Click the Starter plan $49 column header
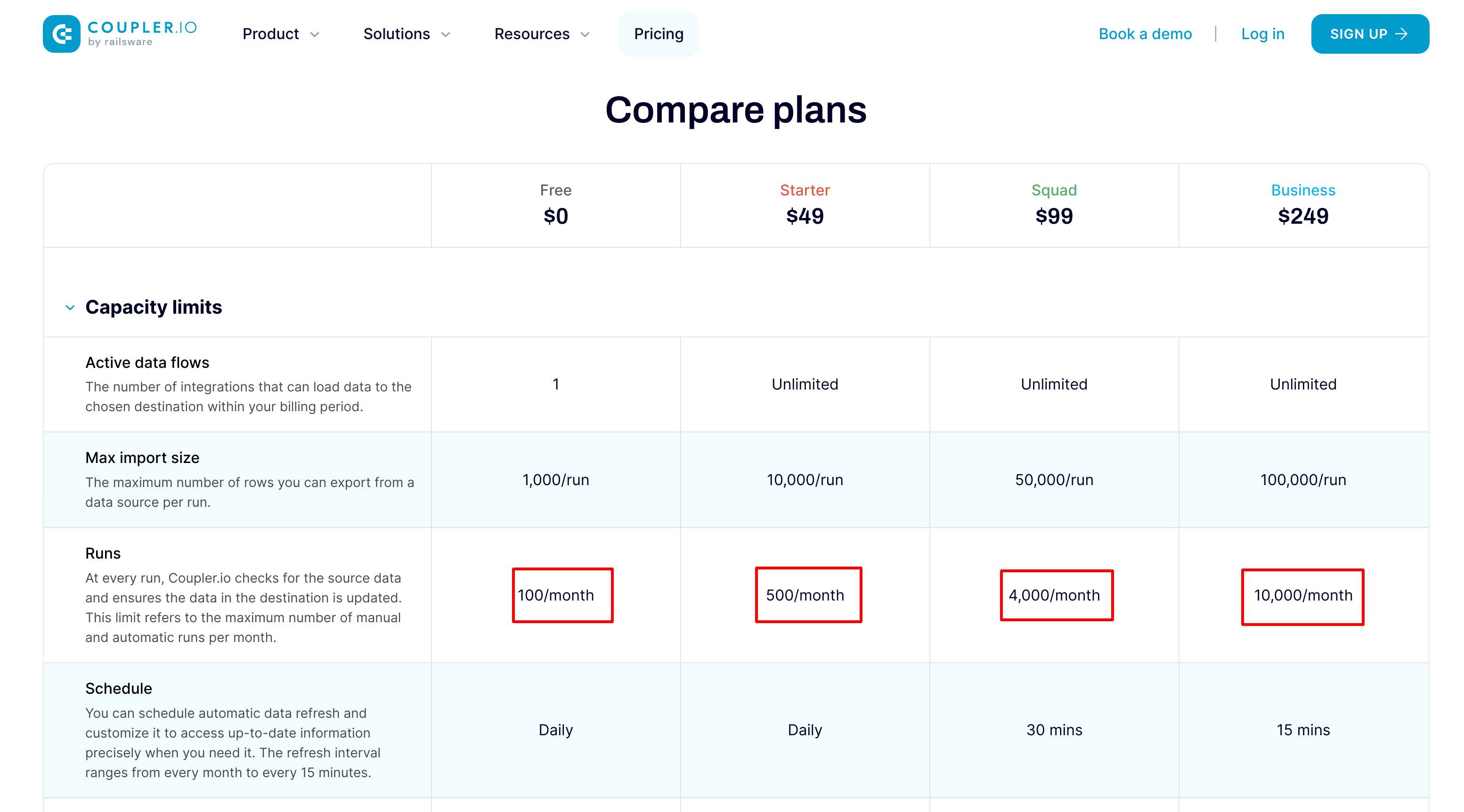This screenshot has width=1464, height=812. click(805, 205)
